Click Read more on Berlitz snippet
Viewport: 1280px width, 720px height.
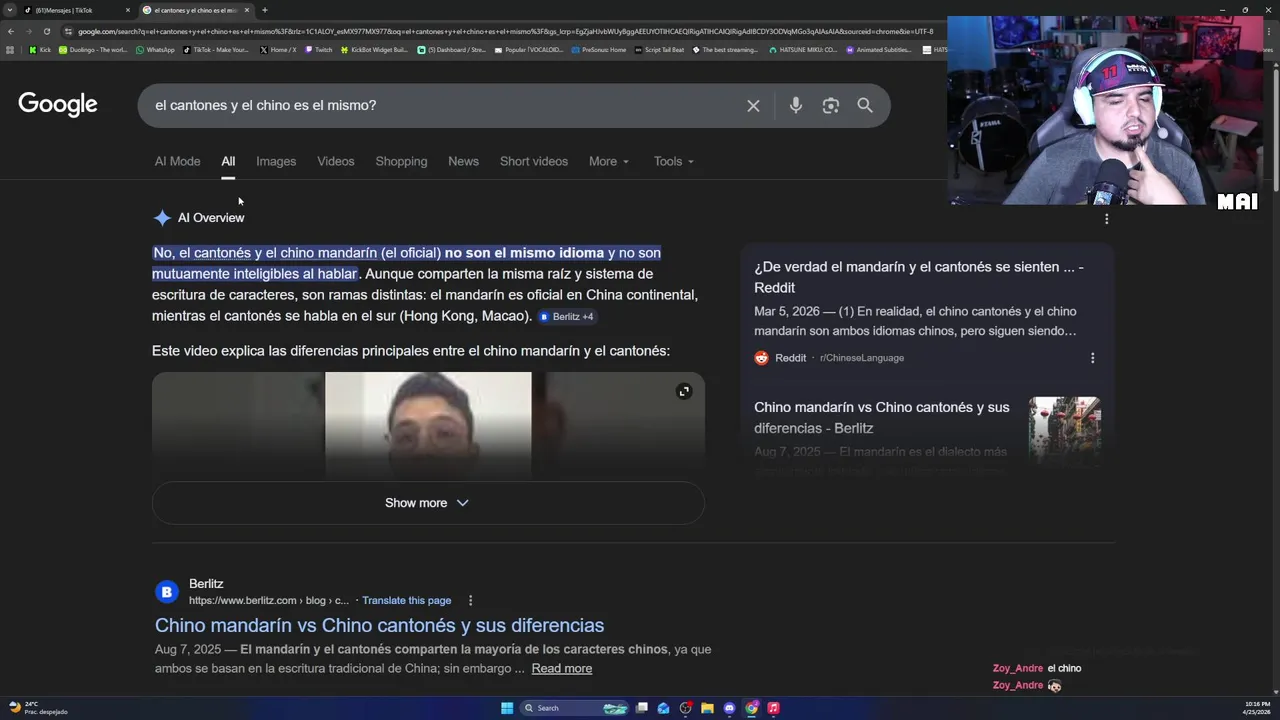click(x=561, y=668)
